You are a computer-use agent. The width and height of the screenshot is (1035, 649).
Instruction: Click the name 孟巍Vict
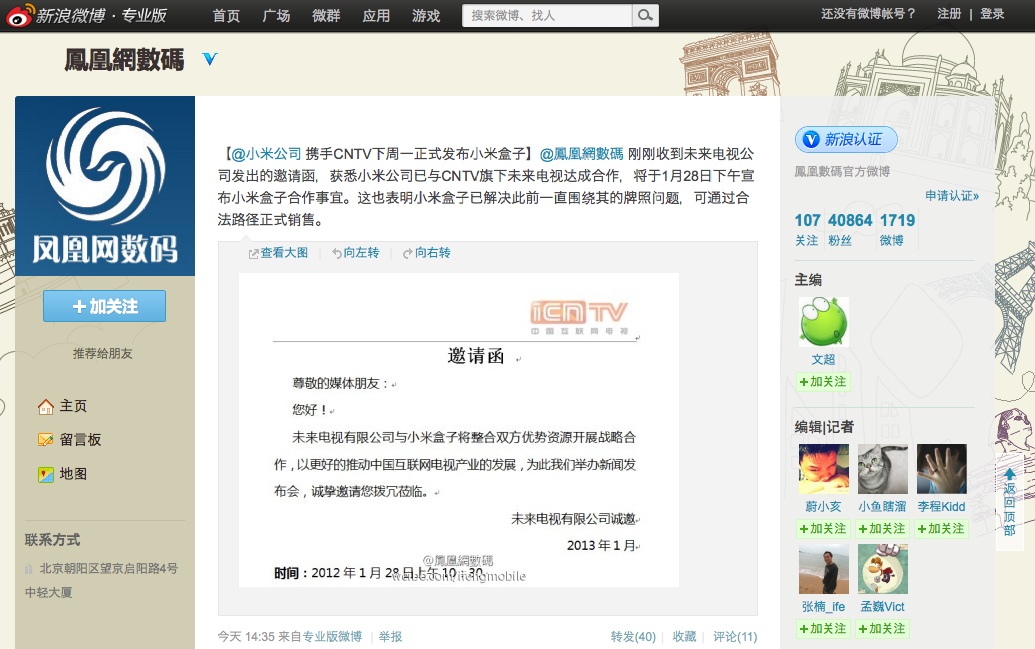click(x=883, y=607)
